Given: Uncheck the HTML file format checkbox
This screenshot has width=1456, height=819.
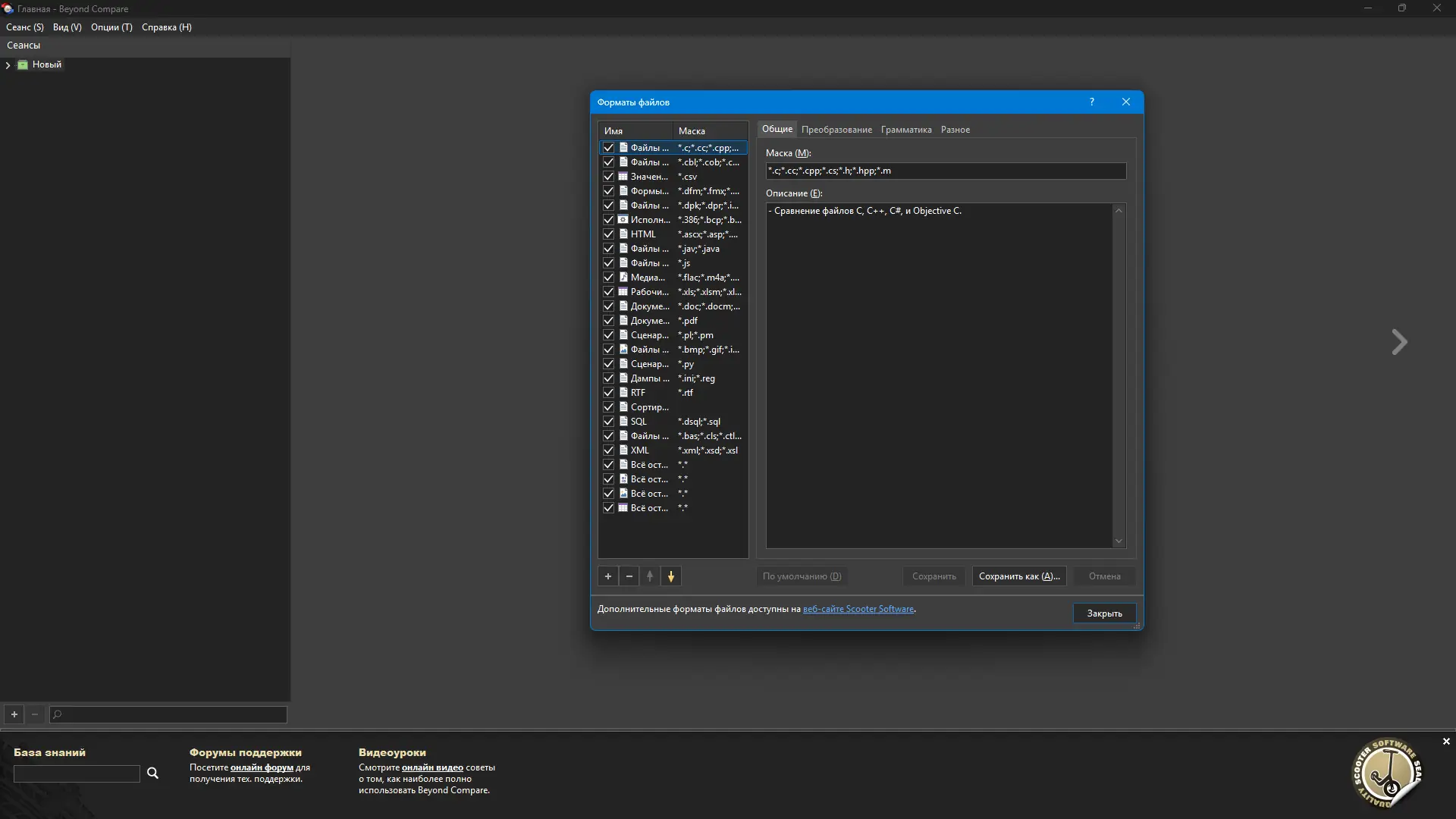Looking at the screenshot, I should (608, 234).
